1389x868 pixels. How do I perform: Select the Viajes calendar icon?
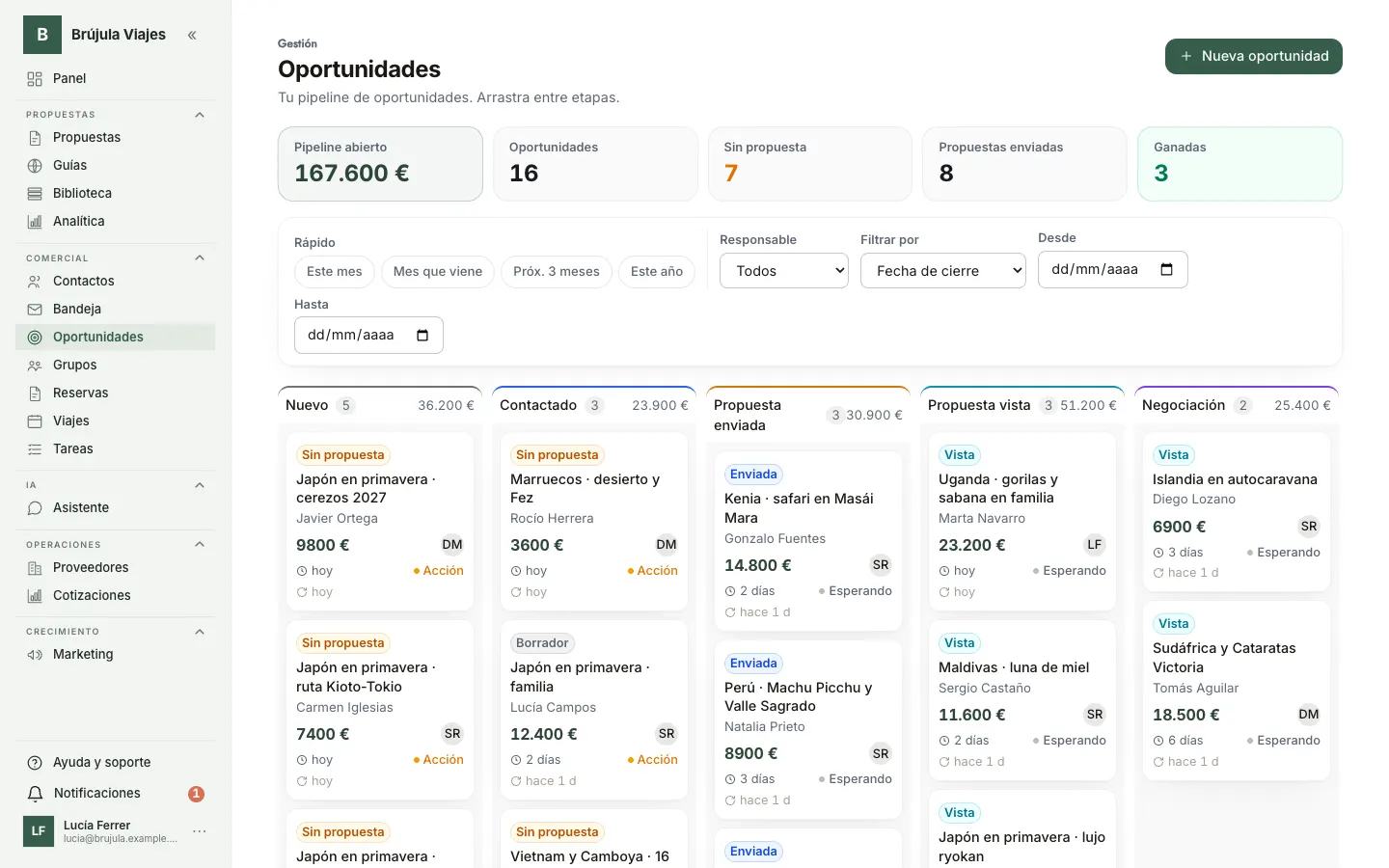pyautogui.click(x=35, y=421)
